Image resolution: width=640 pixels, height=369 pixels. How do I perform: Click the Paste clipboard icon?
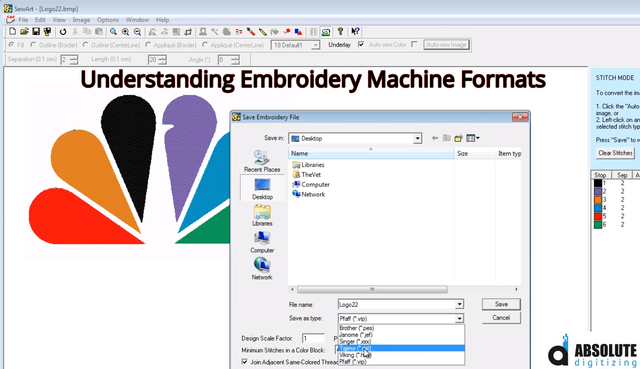click(99, 31)
